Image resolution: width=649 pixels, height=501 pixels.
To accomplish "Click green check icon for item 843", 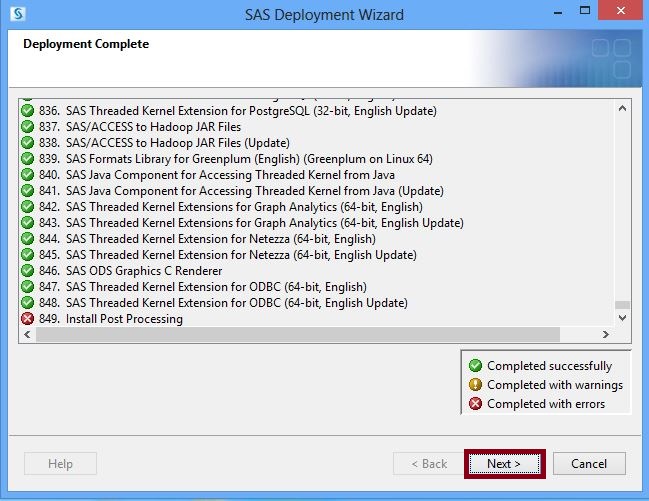I will (x=27, y=223).
